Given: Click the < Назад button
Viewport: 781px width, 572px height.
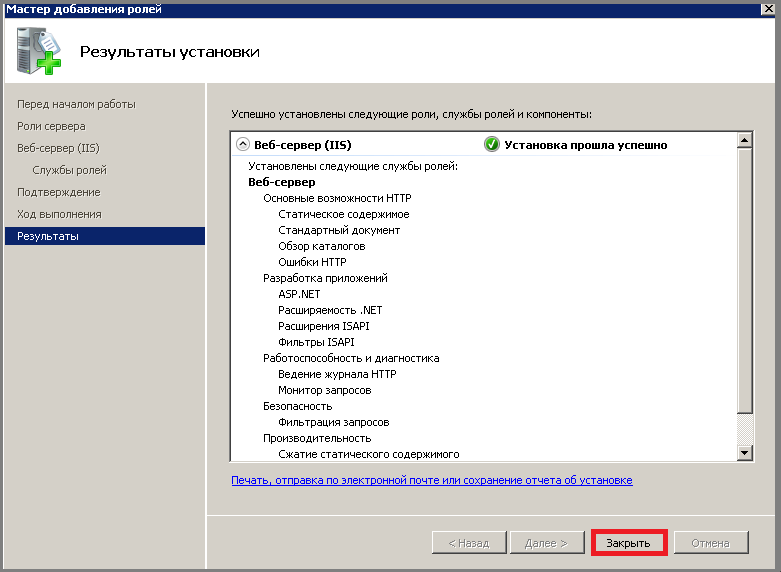Looking at the screenshot, I should point(469,543).
